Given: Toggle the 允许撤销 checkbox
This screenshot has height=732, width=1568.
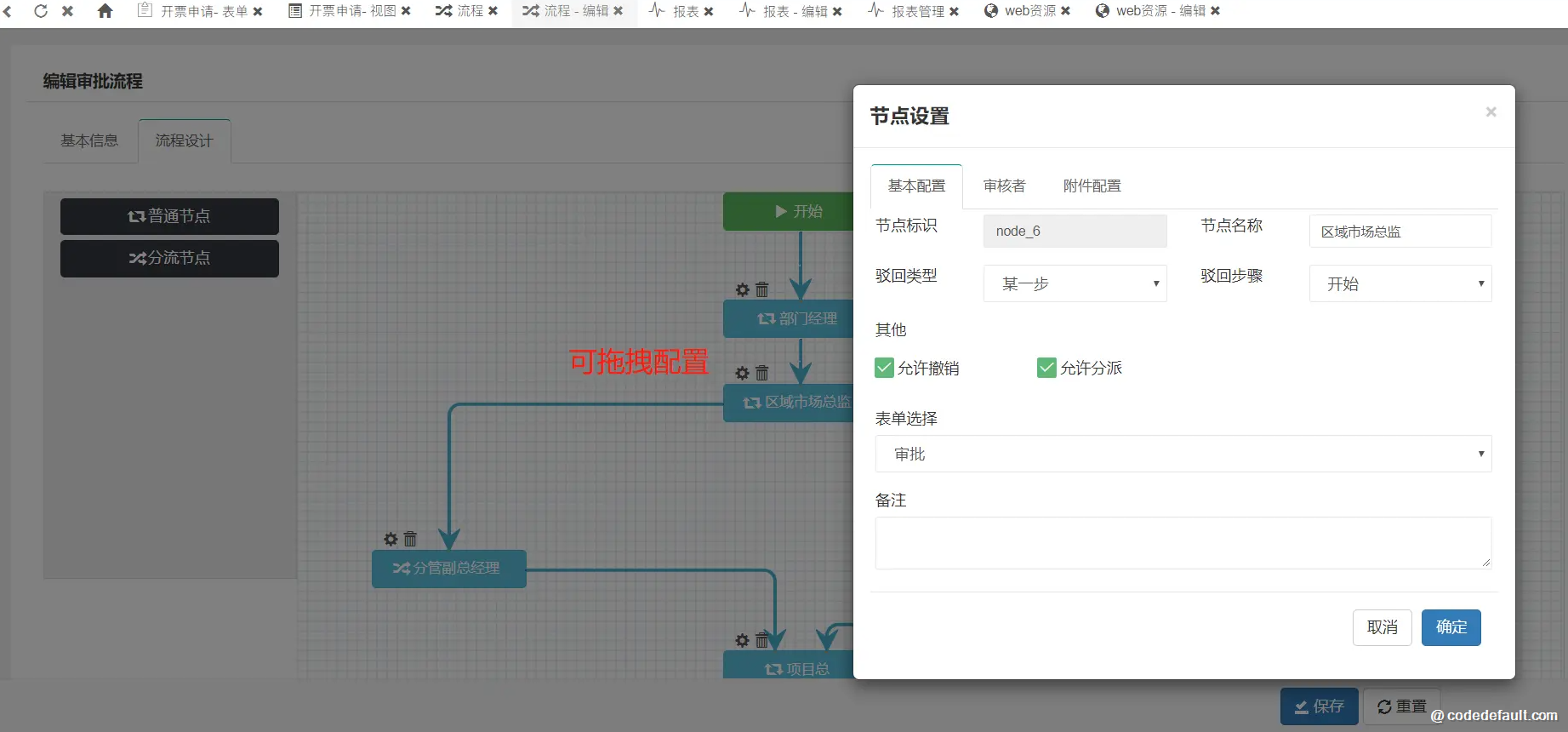Looking at the screenshot, I should (x=884, y=368).
